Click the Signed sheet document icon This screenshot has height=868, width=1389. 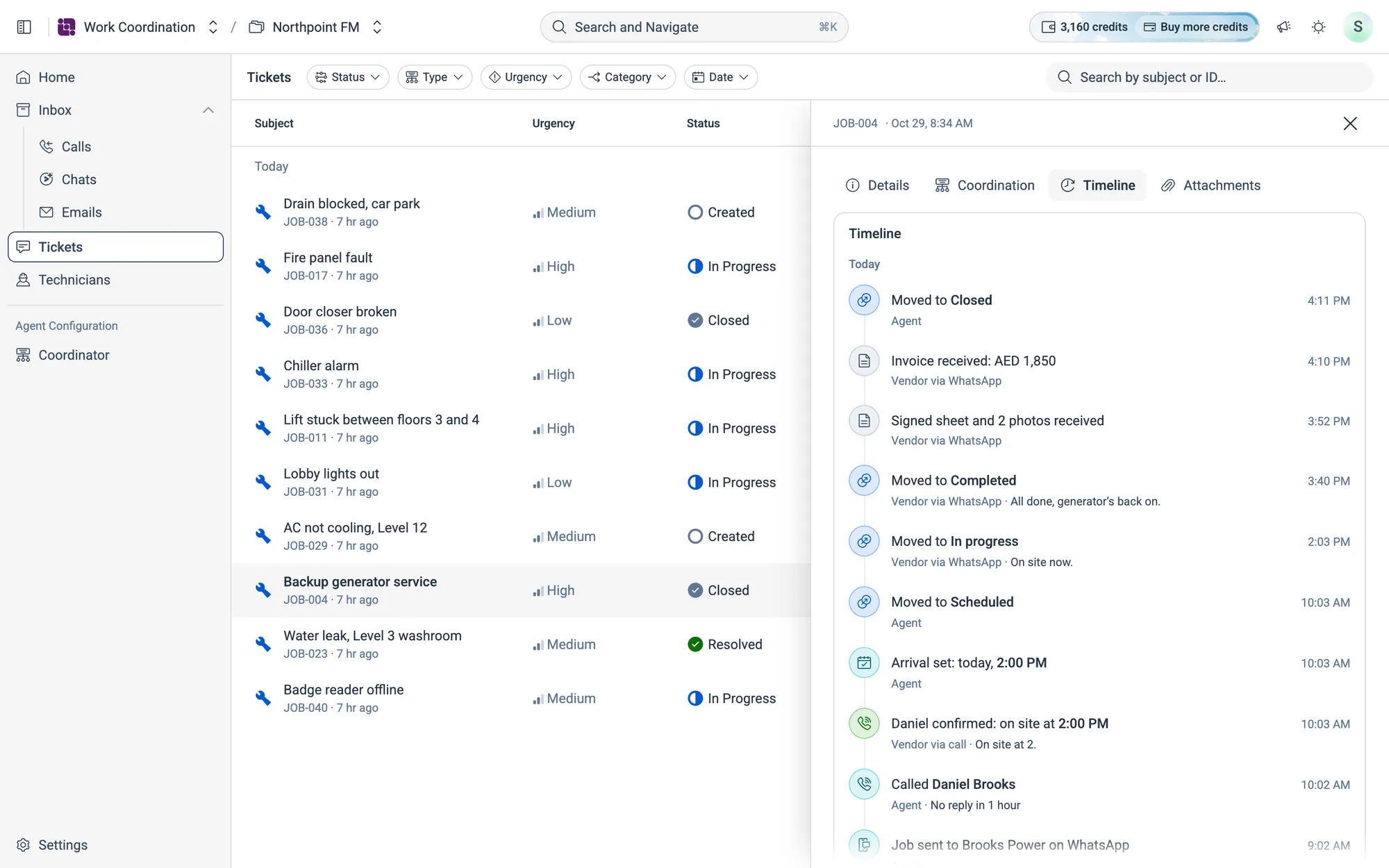[864, 420]
